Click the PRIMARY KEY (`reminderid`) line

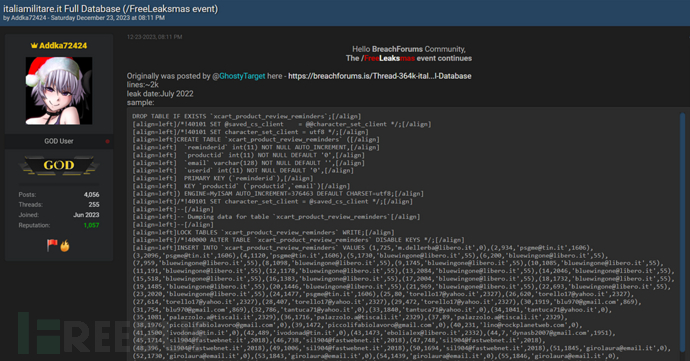[x=223, y=178]
